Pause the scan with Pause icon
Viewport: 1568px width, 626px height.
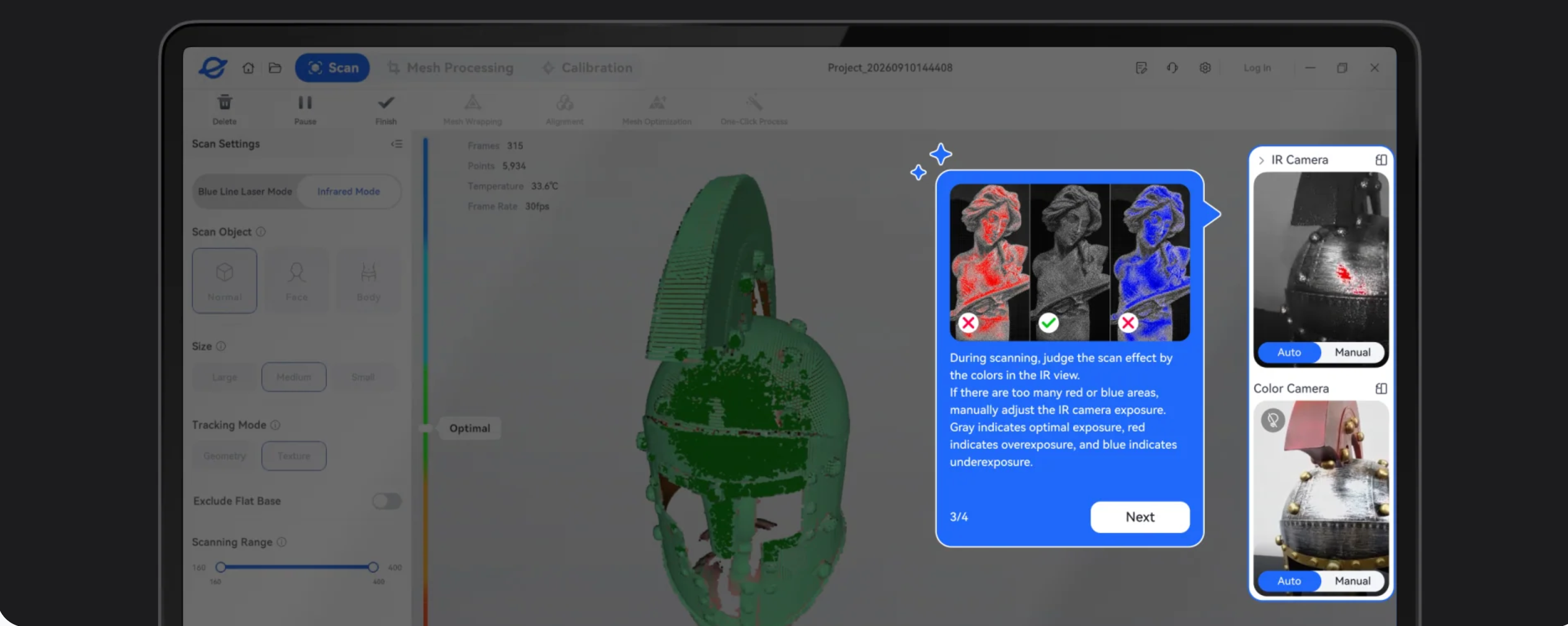(x=305, y=102)
